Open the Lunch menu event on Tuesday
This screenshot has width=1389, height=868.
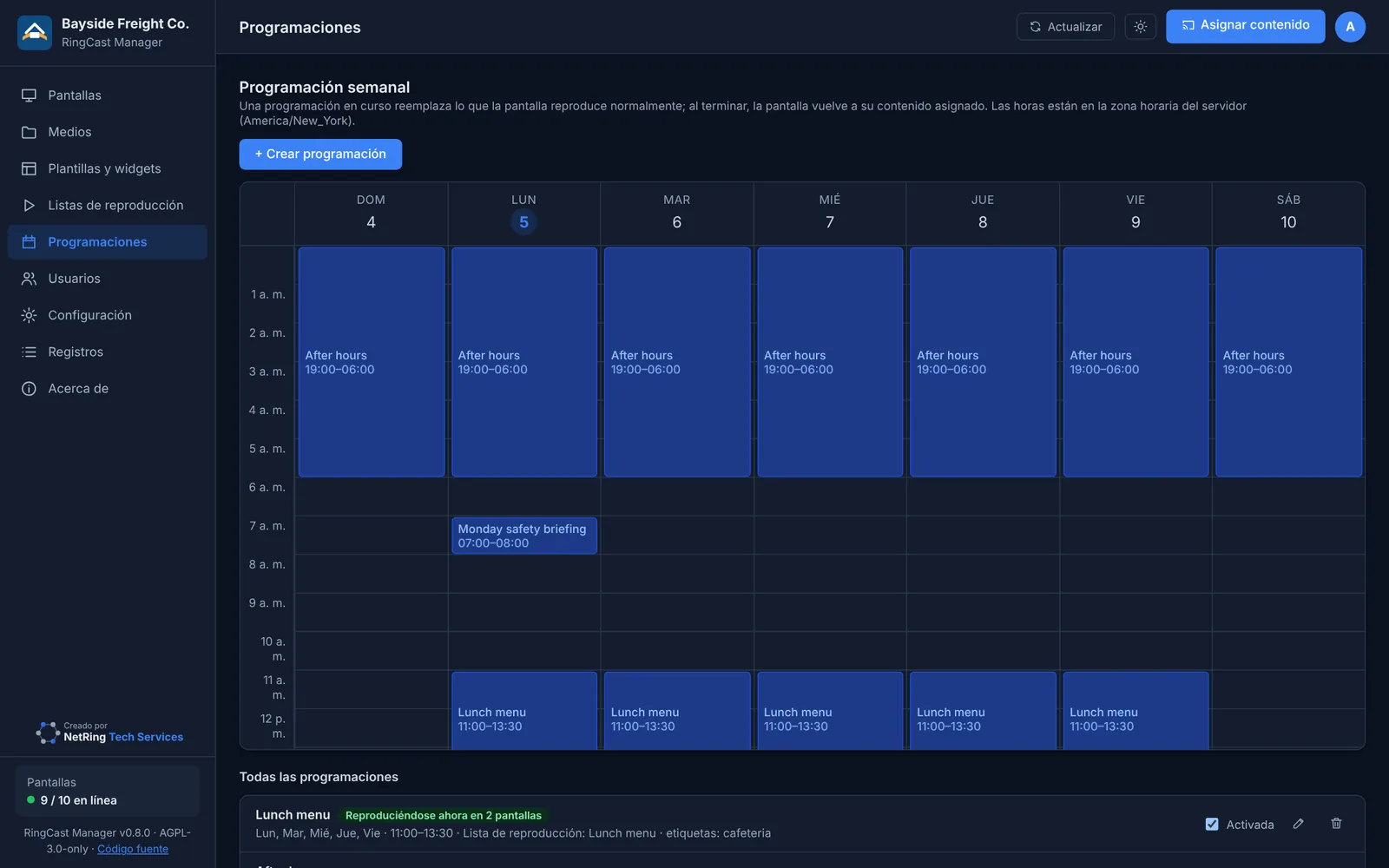[x=677, y=710]
